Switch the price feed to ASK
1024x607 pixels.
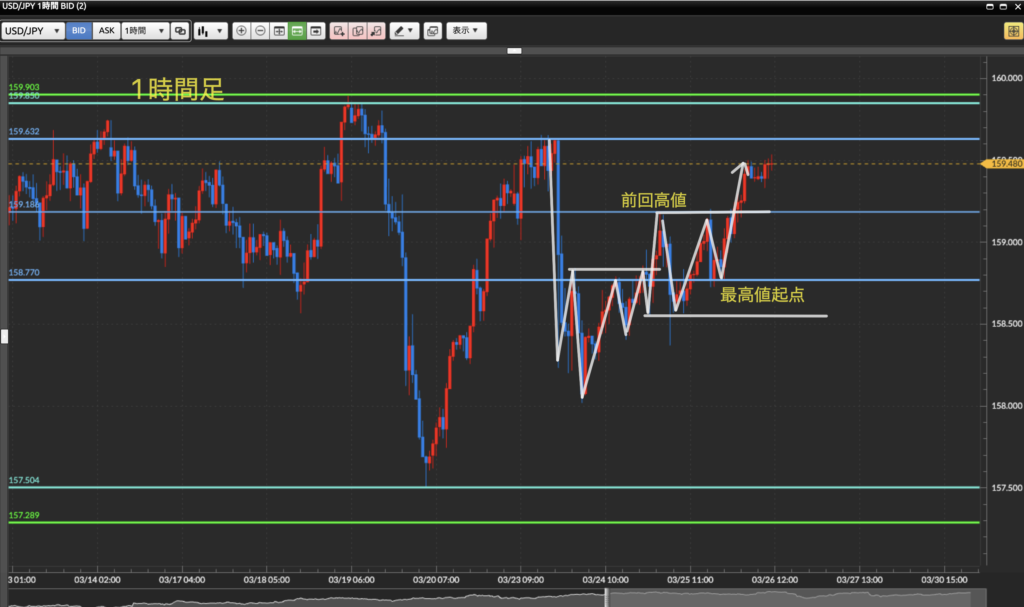106,31
